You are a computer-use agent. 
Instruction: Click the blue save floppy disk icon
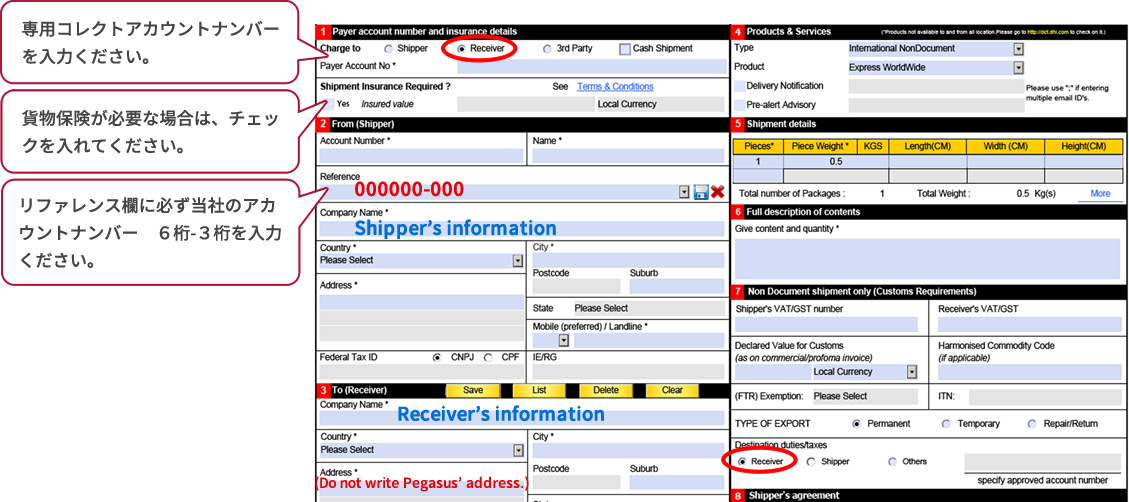click(700, 192)
